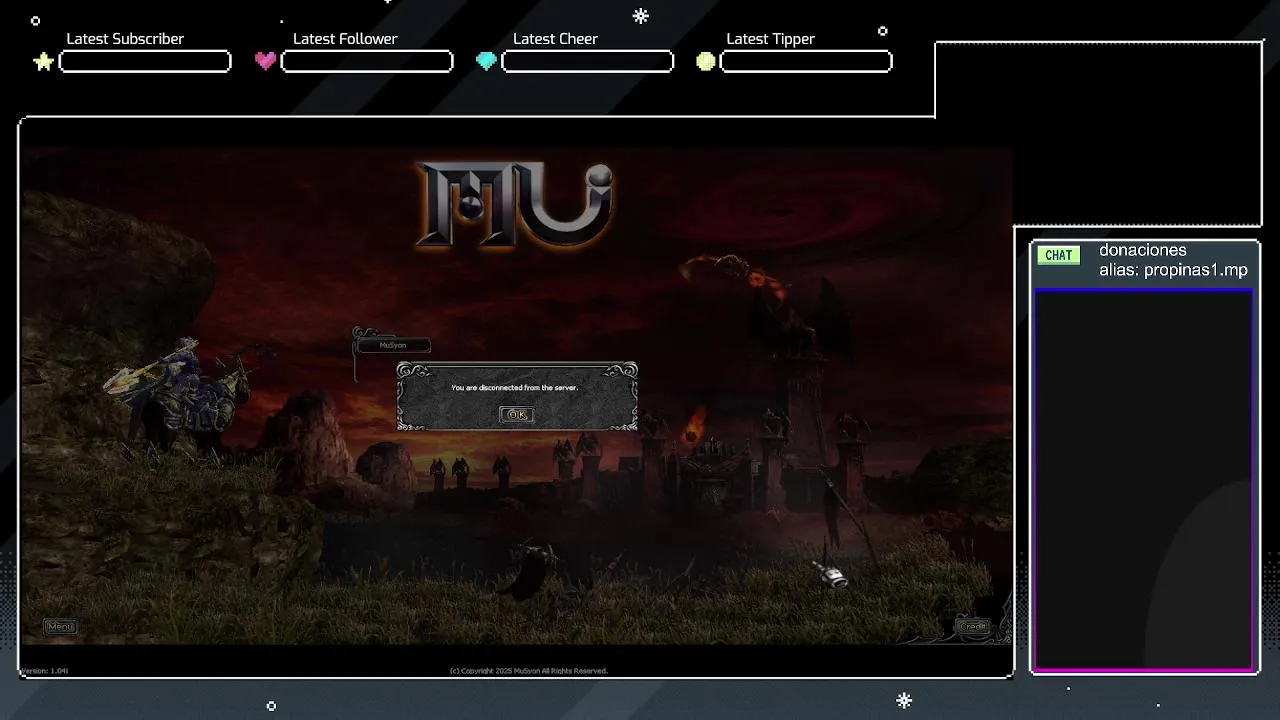This screenshot has width=1280, height=720.
Task: Click the Version 1.04 text
Action: (x=44, y=671)
